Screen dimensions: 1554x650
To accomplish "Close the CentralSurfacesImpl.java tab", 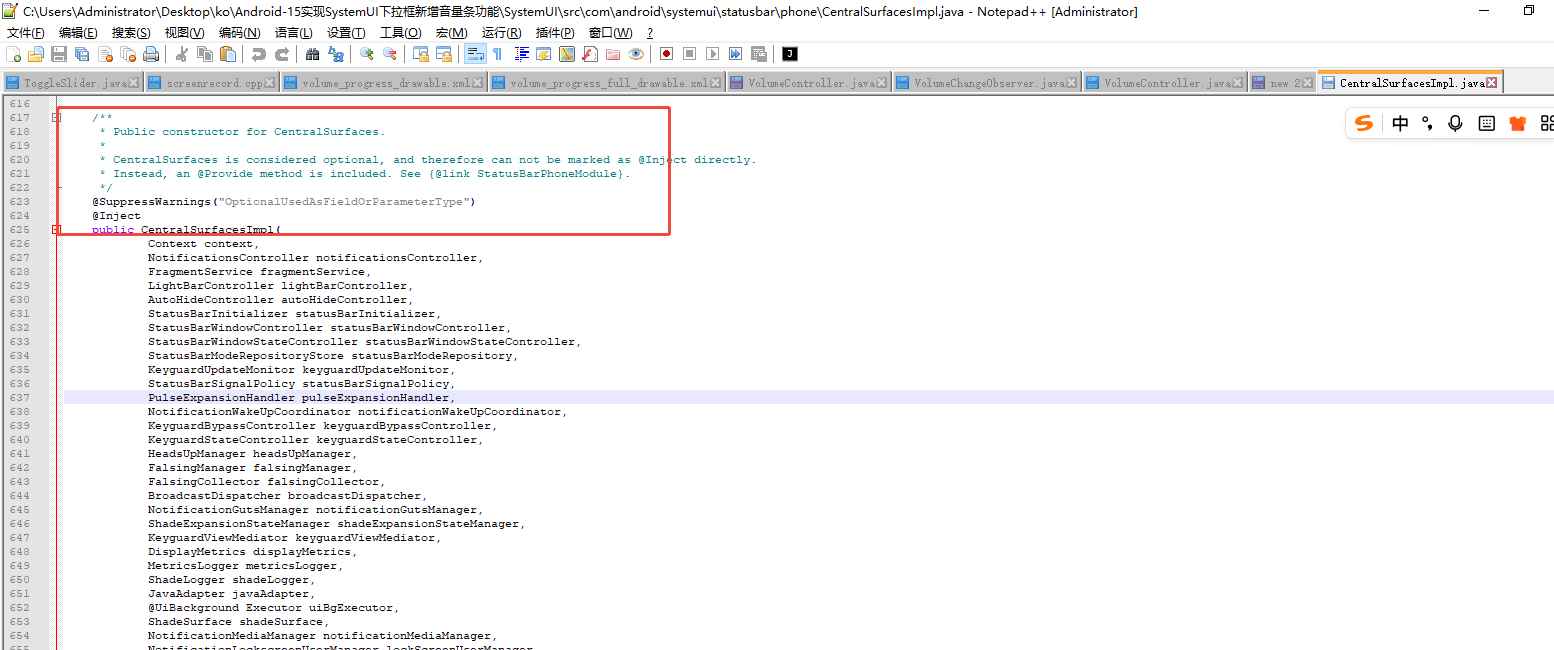I will (x=1492, y=83).
